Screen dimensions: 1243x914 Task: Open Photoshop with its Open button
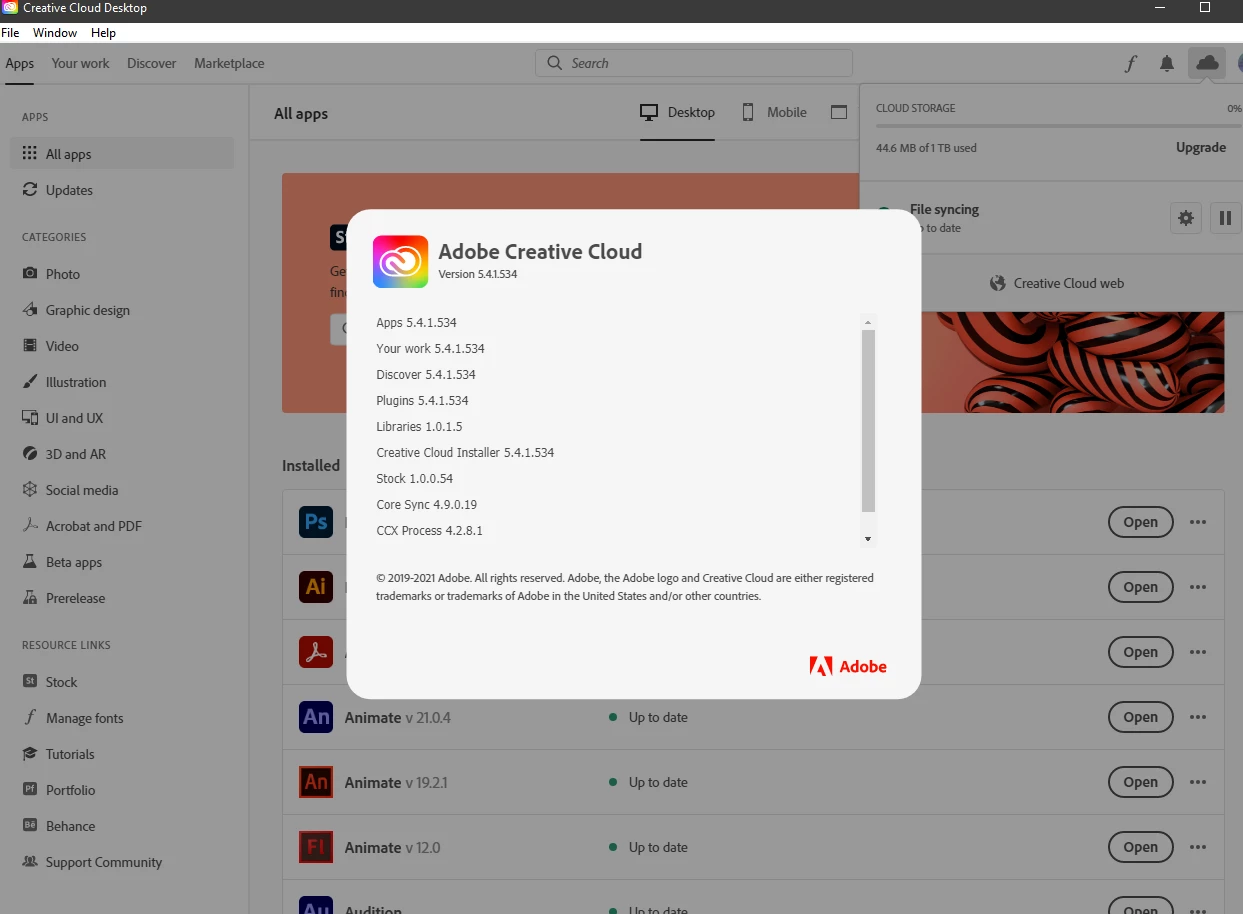[1140, 522]
